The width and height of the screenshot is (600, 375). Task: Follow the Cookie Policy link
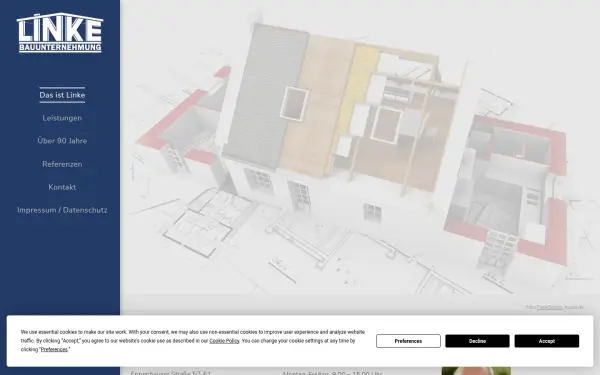[x=224, y=341]
